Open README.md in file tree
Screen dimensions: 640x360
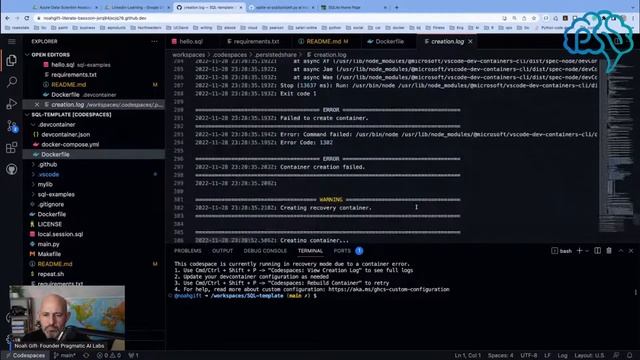tap(55, 264)
